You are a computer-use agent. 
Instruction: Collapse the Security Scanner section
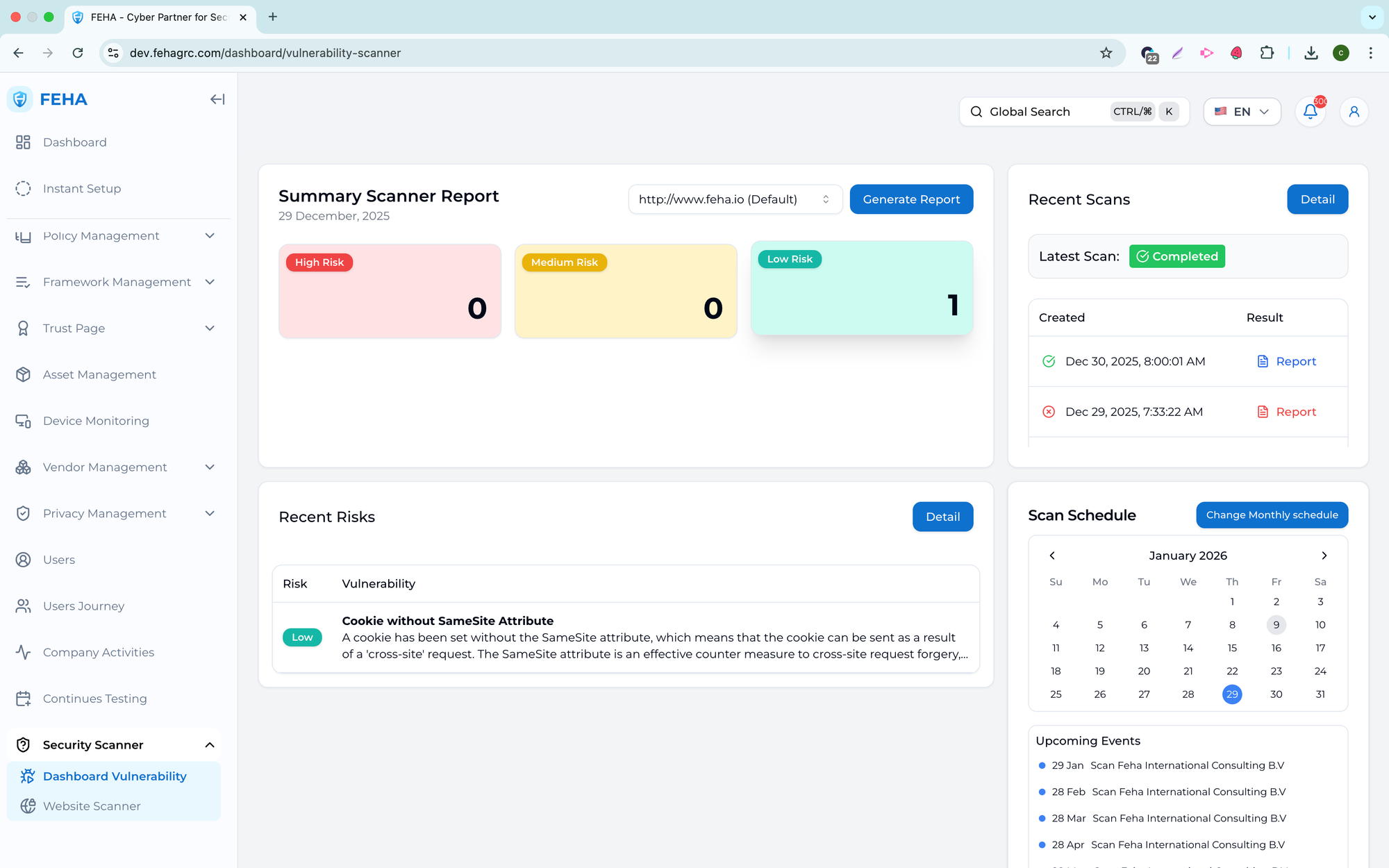pos(209,745)
